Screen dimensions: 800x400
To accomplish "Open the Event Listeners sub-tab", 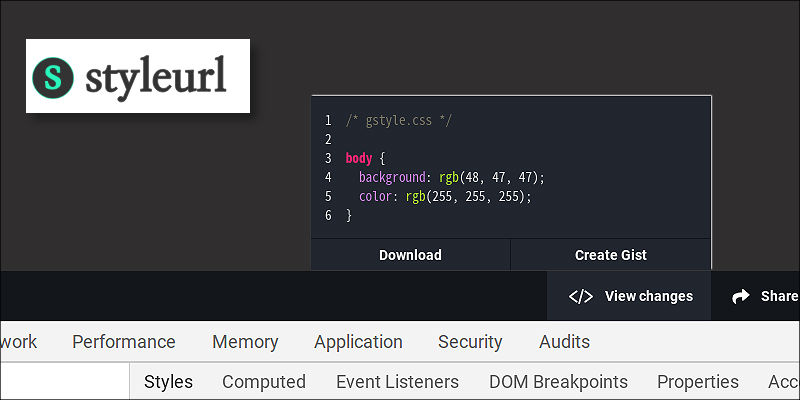I will tap(397, 382).
